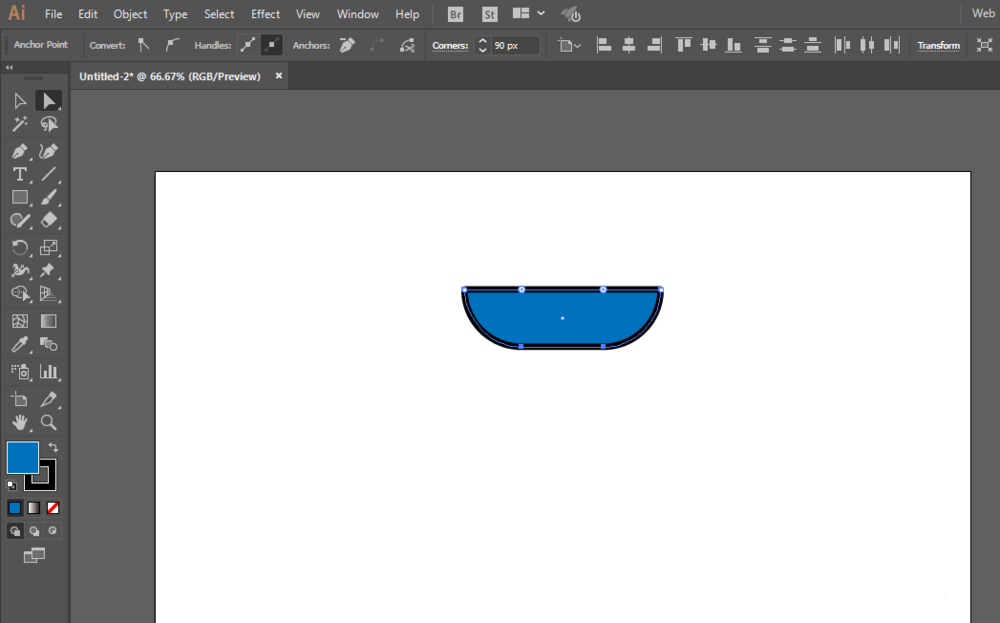
Task: Set fill to None
Action: pos(53,508)
